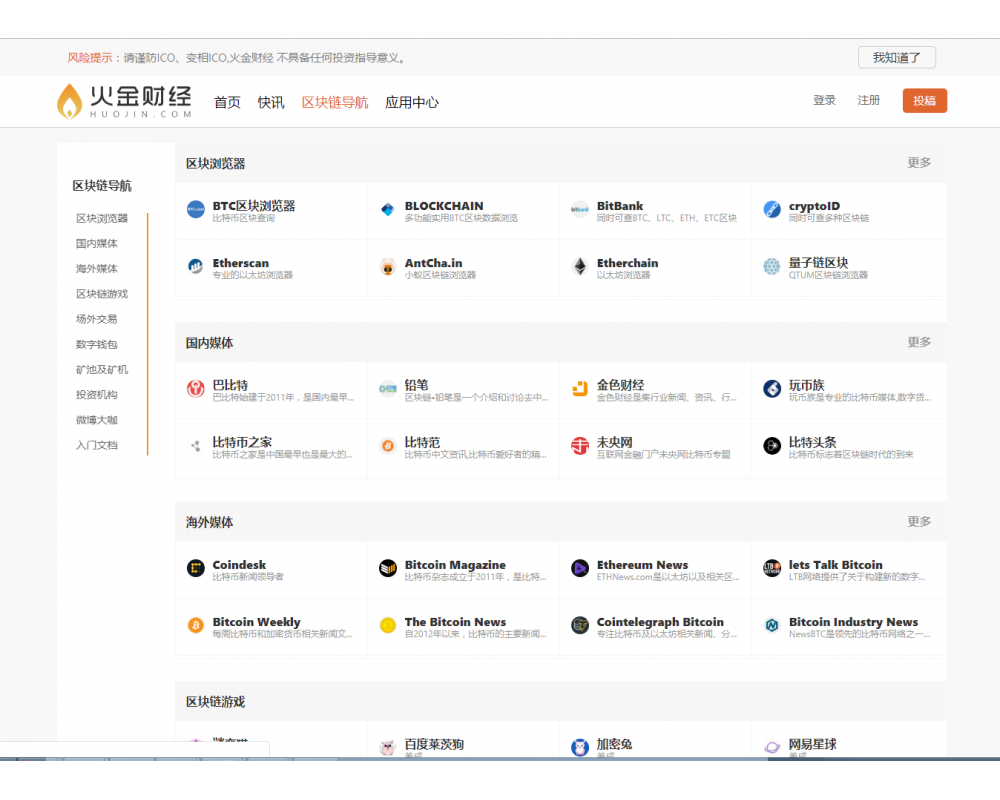This screenshot has width=1000, height=800.
Task: Open the 比特范 icon
Action: click(388, 446)
